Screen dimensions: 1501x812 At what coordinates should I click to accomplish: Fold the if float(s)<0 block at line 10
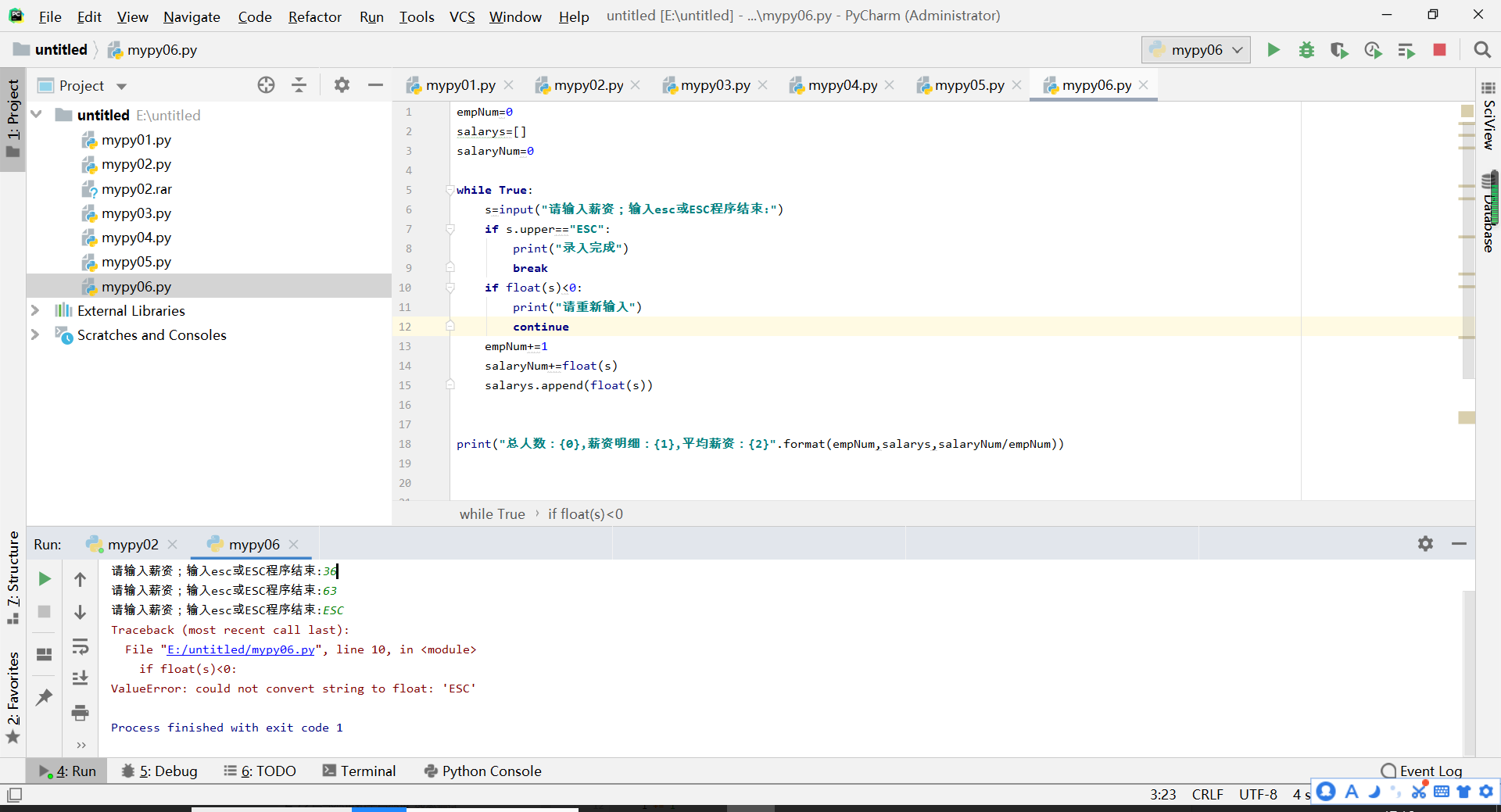click(x=450, y=288)
